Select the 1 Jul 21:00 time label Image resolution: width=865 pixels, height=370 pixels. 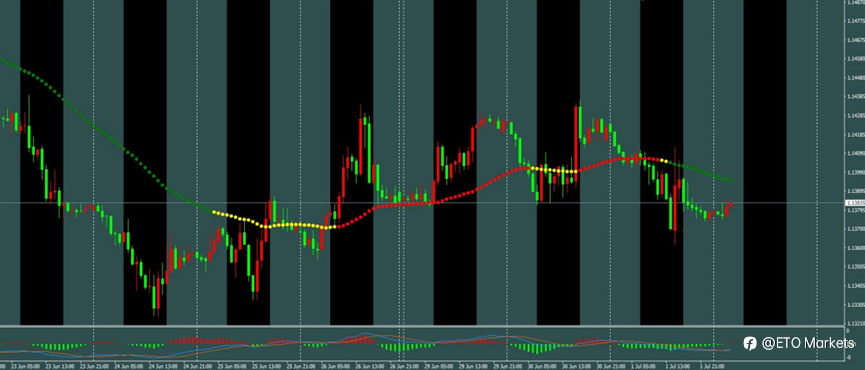(712, 366)
